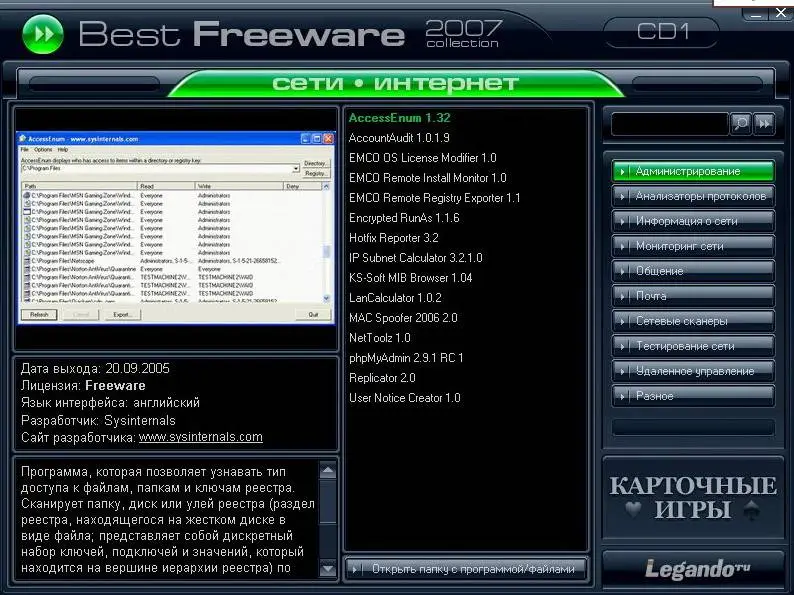This screenshot has width=794, height=595.
Task: Select EMCO Remote Install Monitor 1.0
Action: pyautogui.click(x=427, y=178)
